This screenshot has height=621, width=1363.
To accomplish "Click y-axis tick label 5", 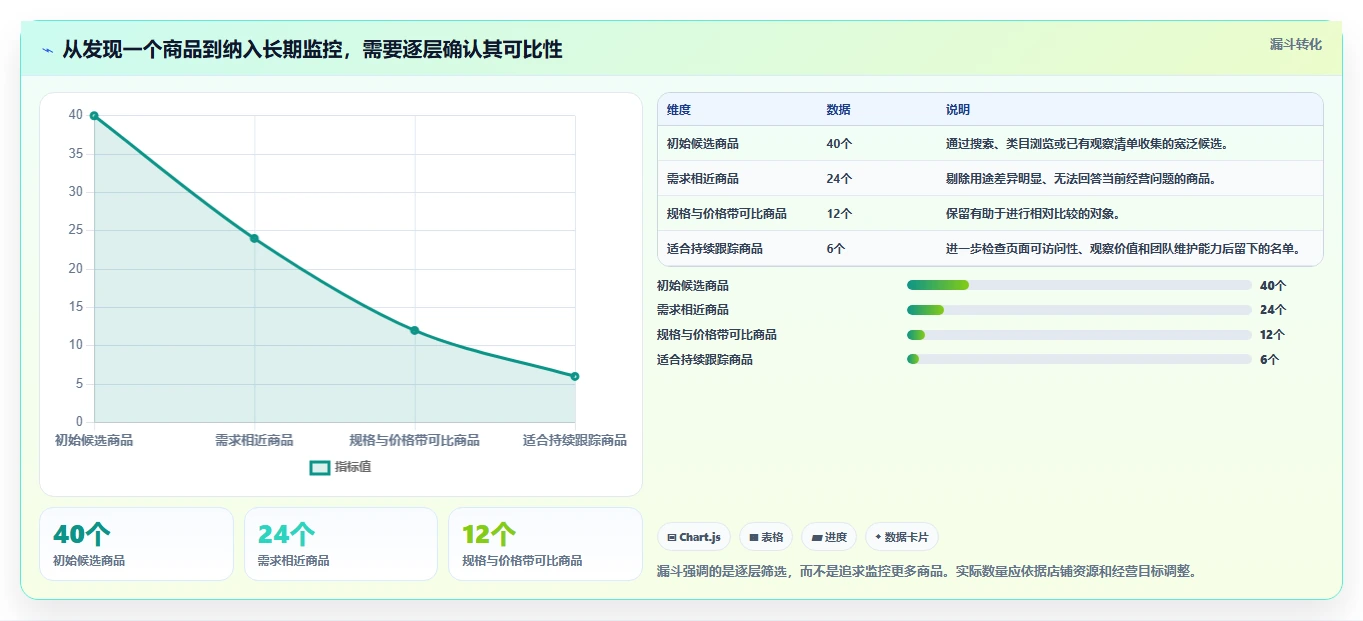I will [80, 384].
